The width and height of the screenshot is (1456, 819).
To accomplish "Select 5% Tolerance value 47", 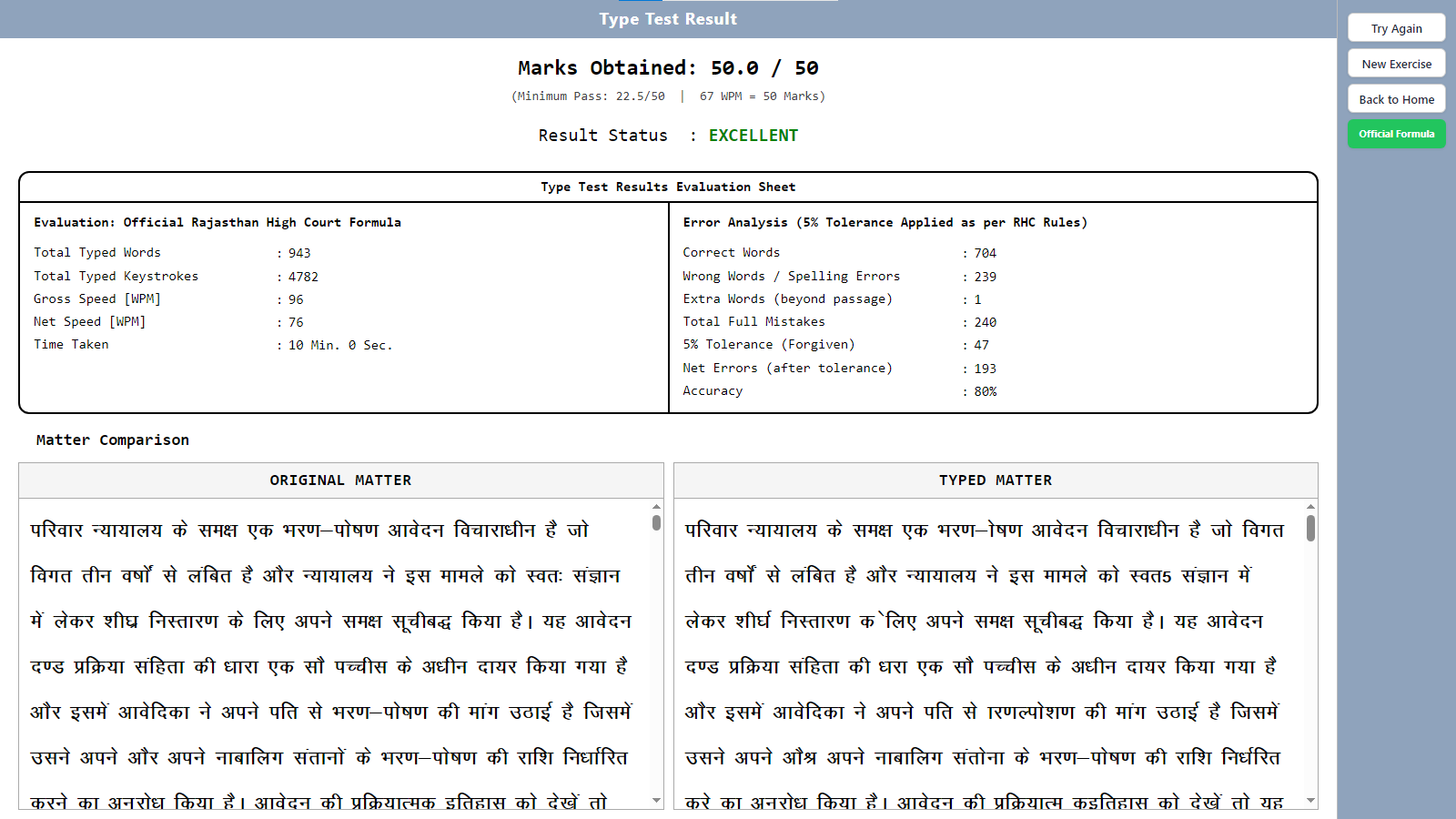I will 981,345.
